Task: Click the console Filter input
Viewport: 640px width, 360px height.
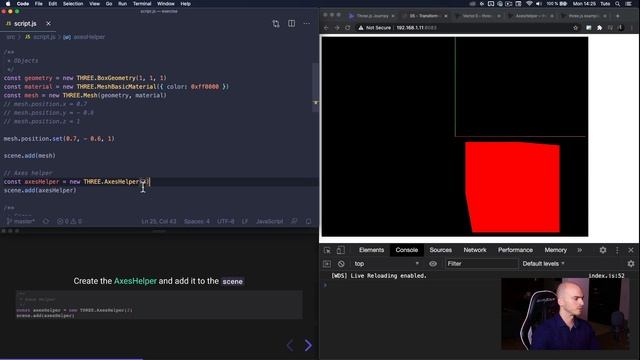Action: point(481,264)
